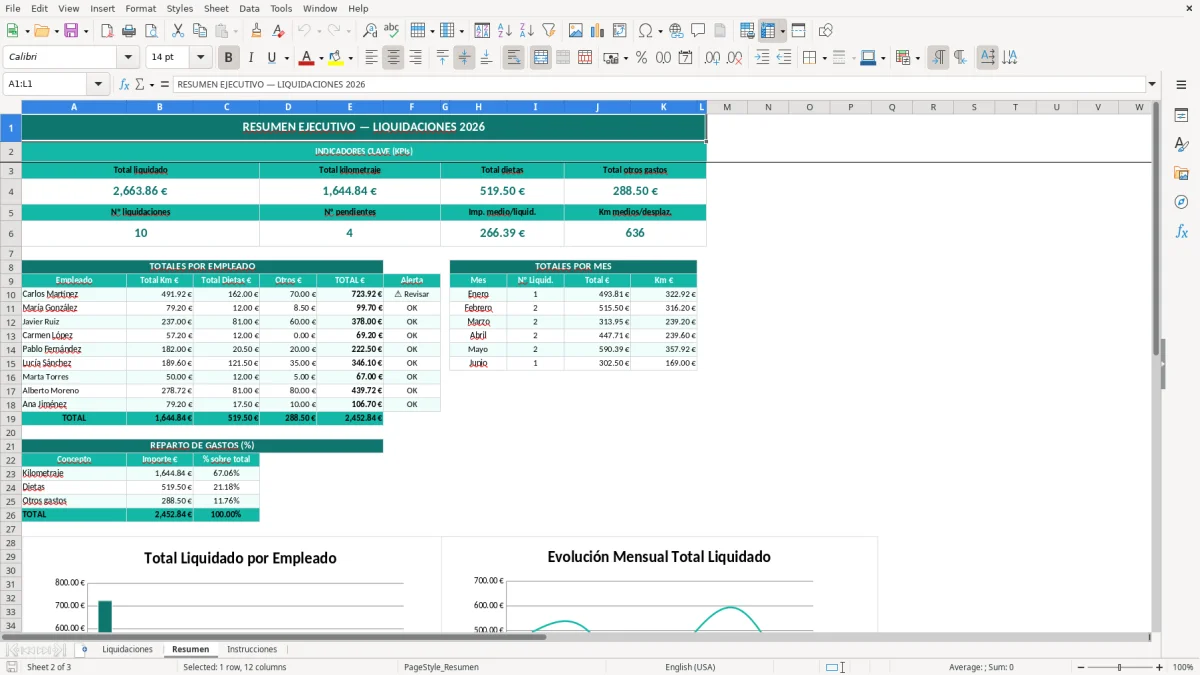Click in the formula input line
The width and height of the screenshot is (1200, 675).
[659, 84]
